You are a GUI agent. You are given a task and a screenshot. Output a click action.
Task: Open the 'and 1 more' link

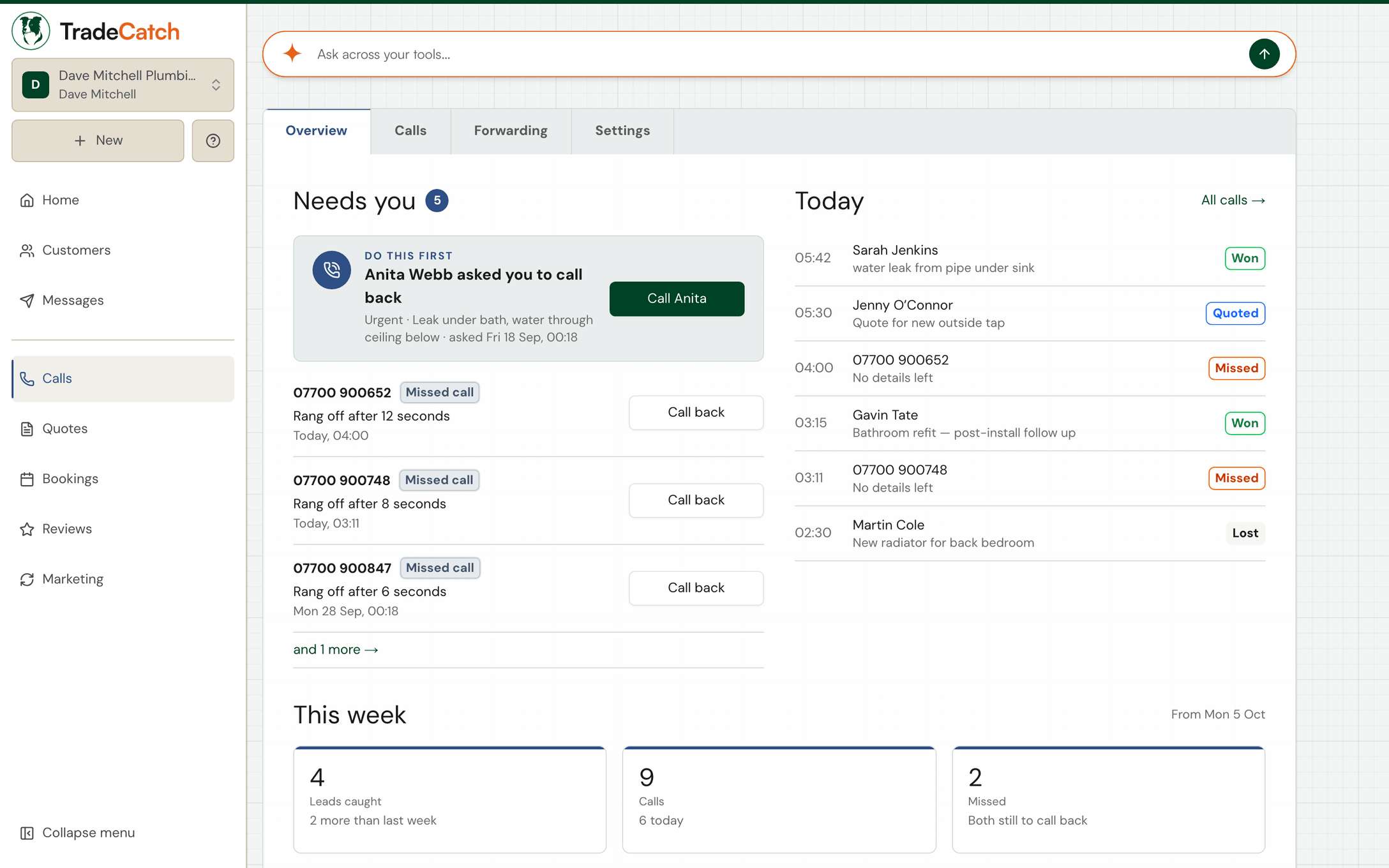(336, 650)
